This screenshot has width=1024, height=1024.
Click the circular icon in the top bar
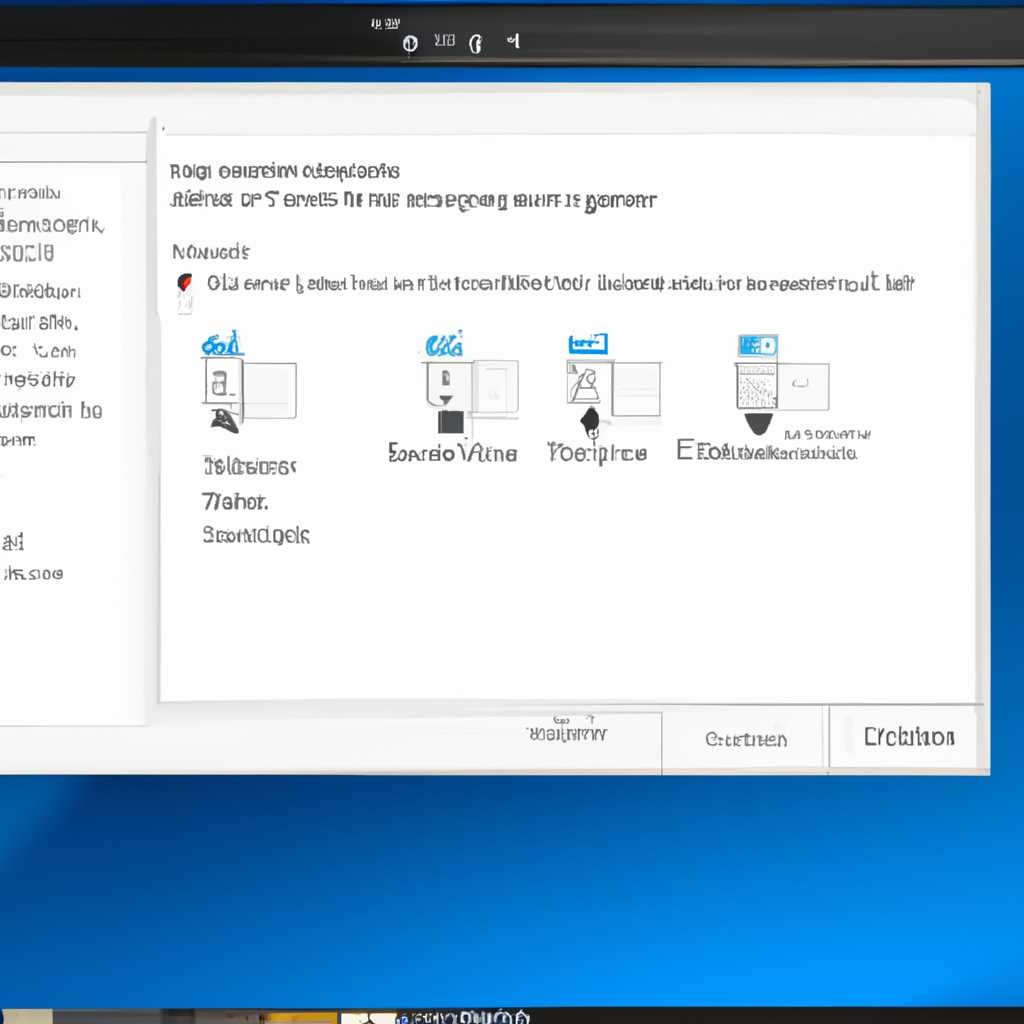click(x=410, y=44)
